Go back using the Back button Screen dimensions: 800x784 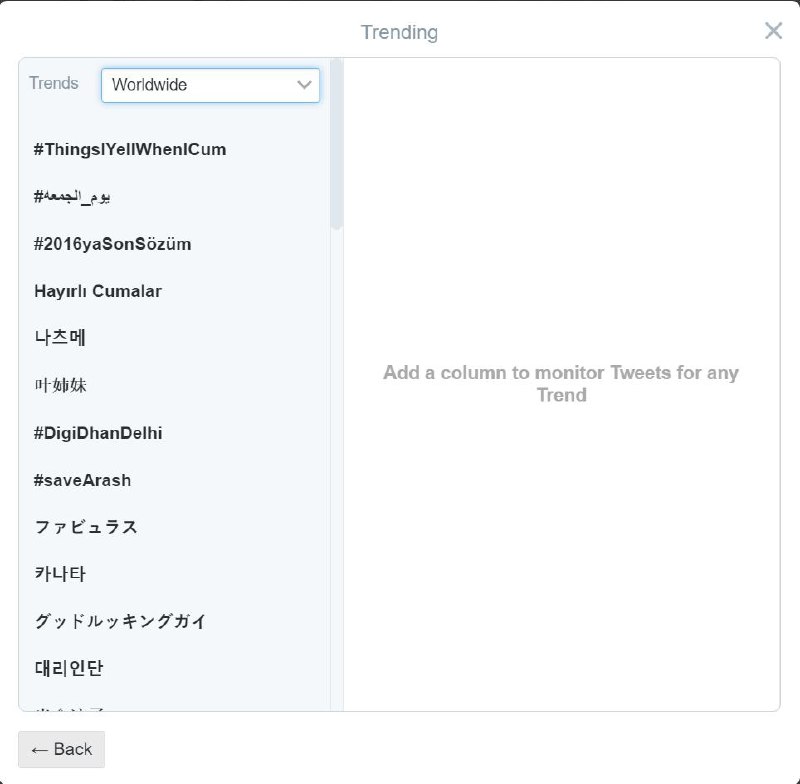[x=61, y=749]
